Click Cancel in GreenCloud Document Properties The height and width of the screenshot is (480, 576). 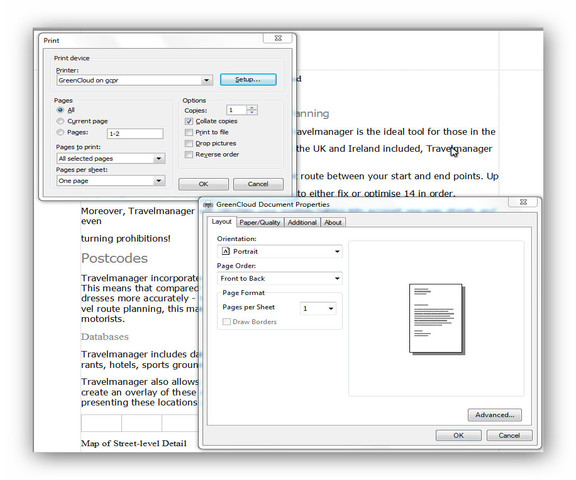509,436
